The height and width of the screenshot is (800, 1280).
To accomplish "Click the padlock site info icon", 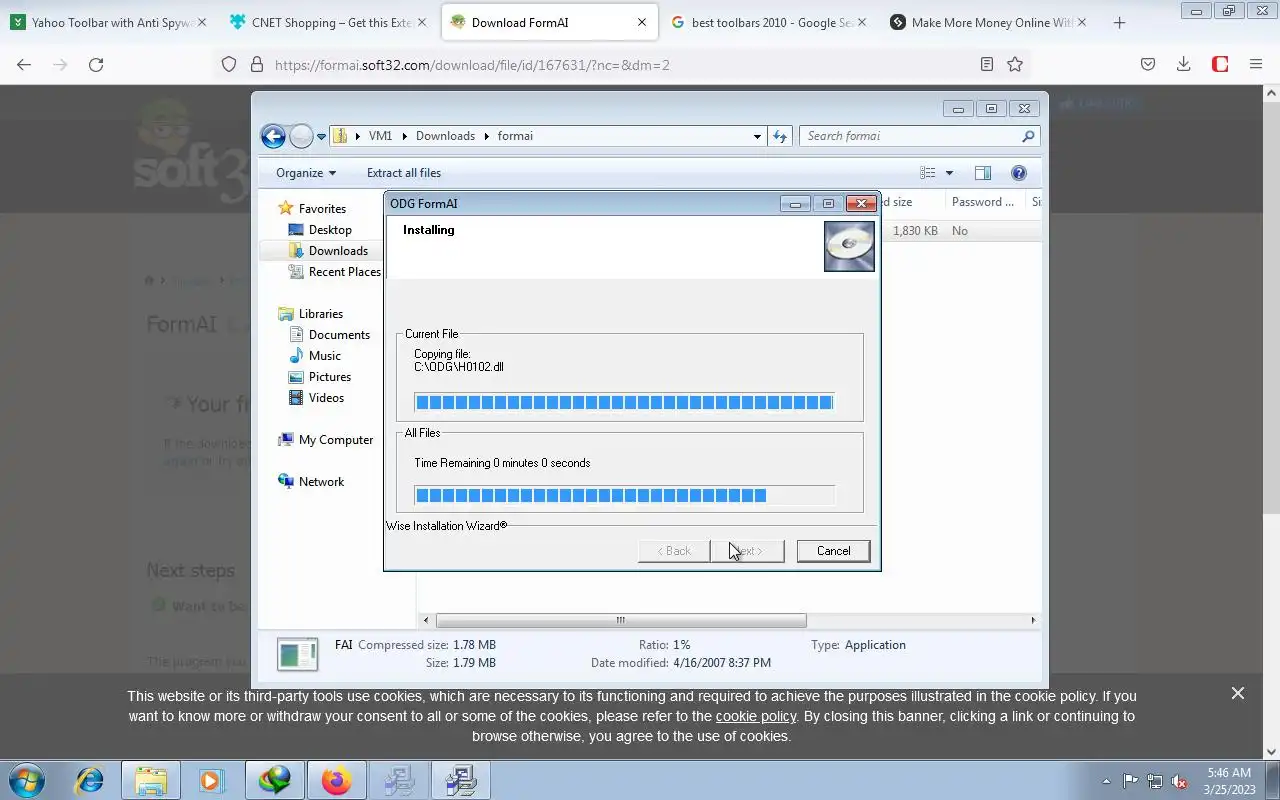I will pyautogui.click(x=256, y=64).
